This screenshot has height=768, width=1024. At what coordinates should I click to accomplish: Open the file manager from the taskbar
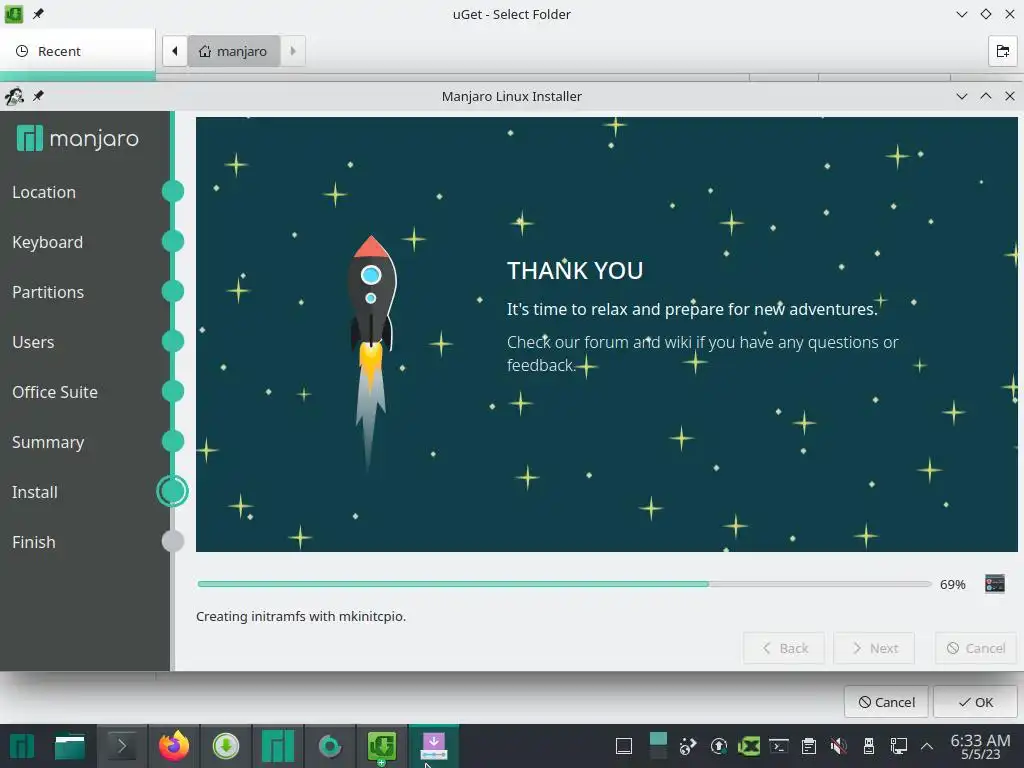tap(70, 746)
